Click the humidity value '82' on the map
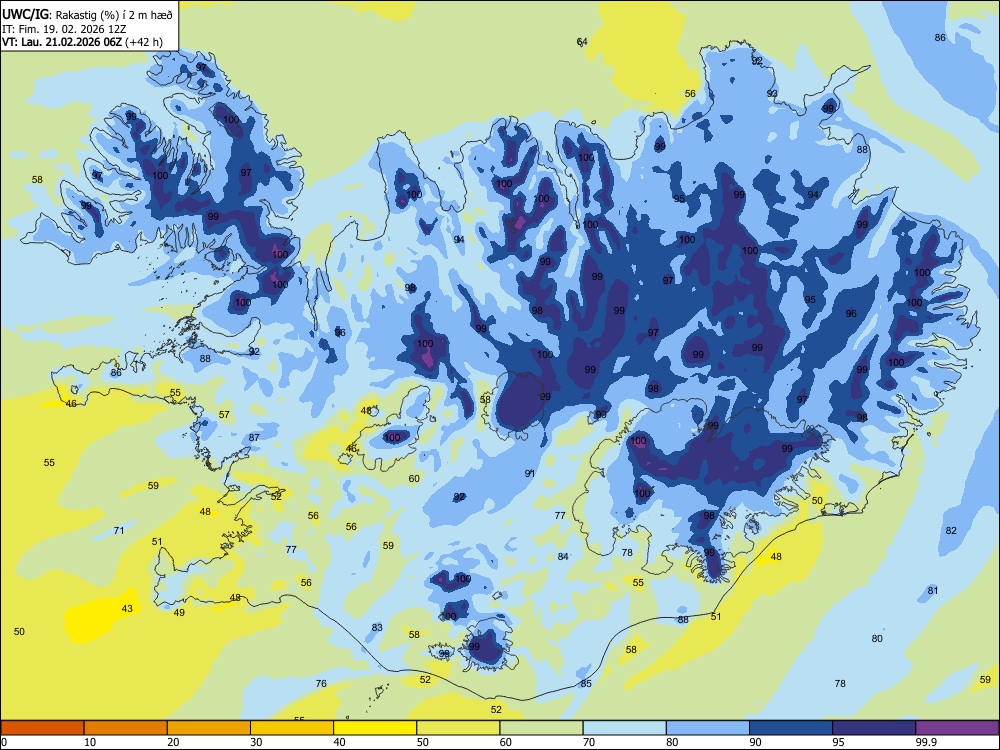 pos(951,531)
